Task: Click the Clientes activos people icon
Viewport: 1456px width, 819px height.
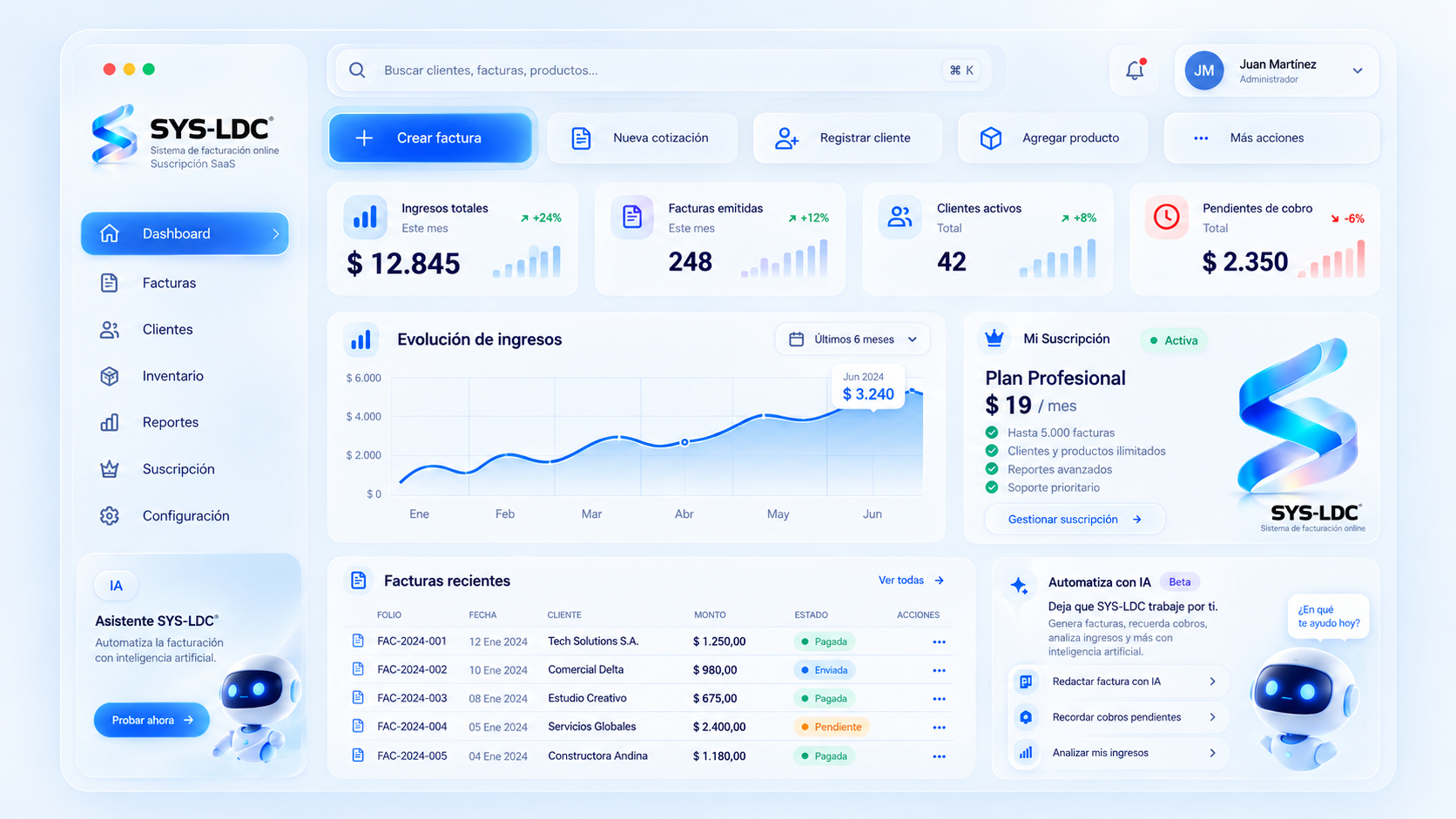Action: (x=900, y=216)
